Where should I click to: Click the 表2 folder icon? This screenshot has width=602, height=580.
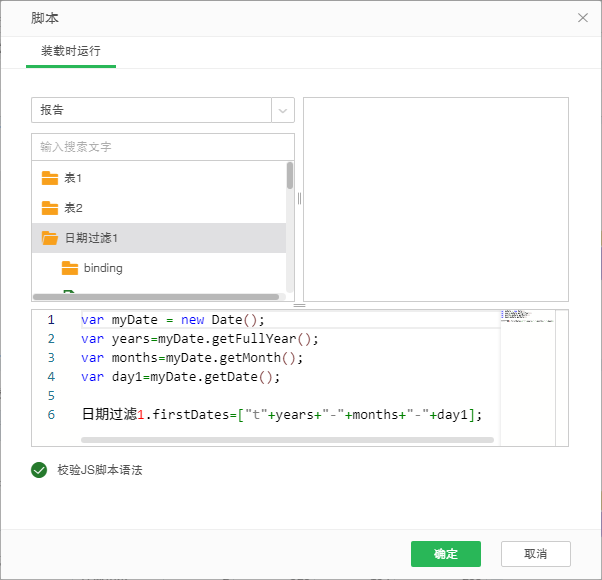point(50,208)
